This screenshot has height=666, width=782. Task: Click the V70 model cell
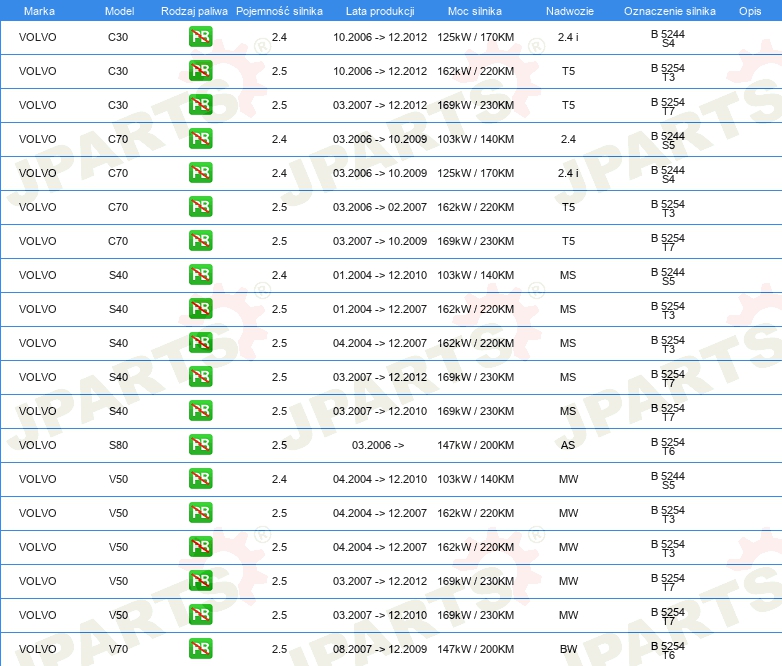click(x=118, y=649)
